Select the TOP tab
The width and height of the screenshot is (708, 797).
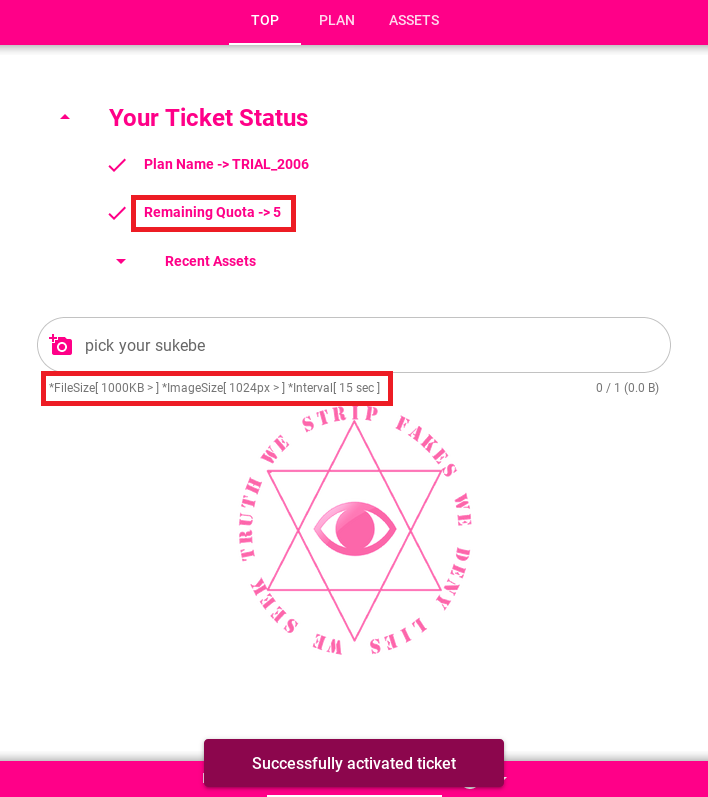(265, 20)
